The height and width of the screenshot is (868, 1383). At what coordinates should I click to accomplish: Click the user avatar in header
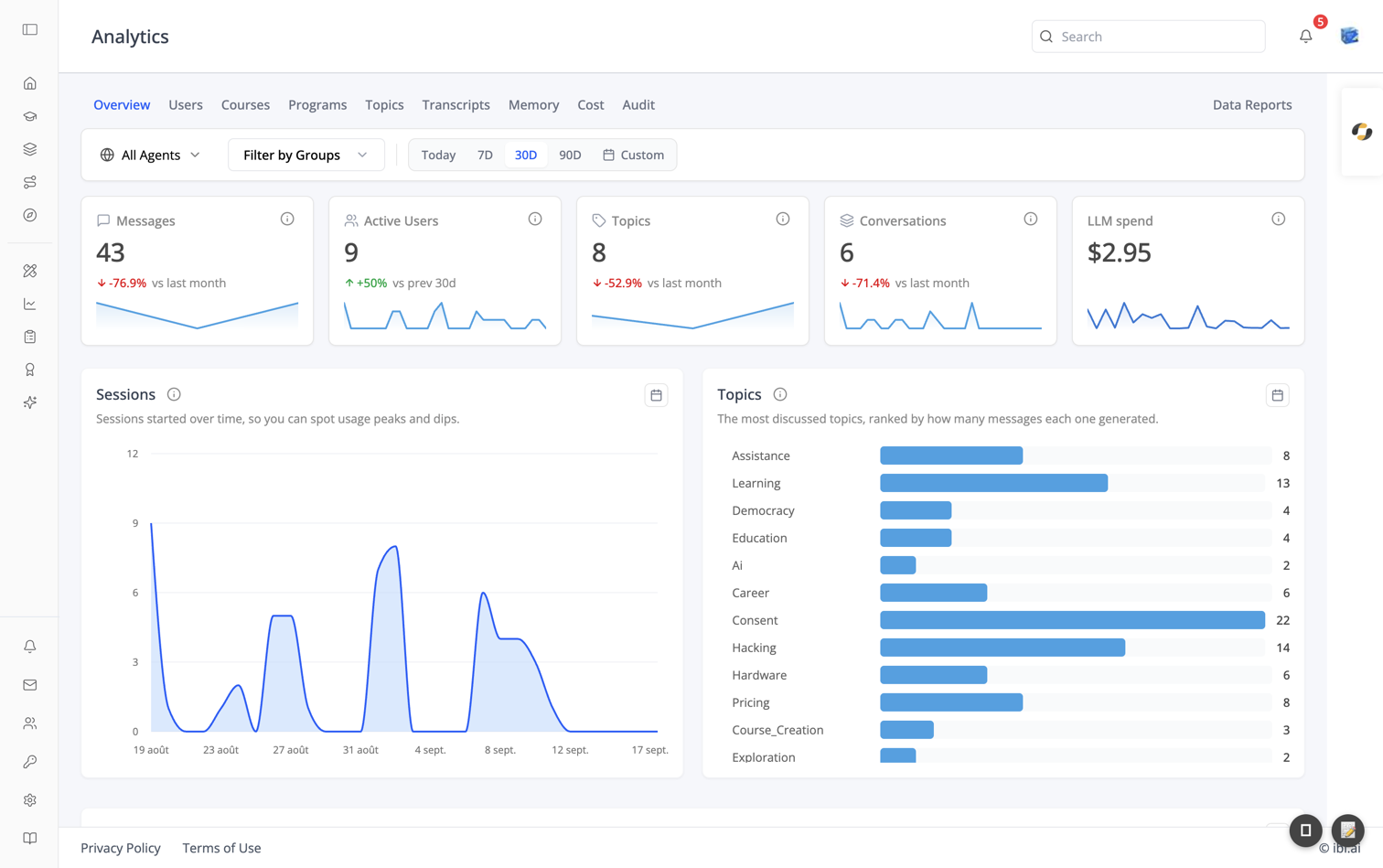coord(1350,36)
